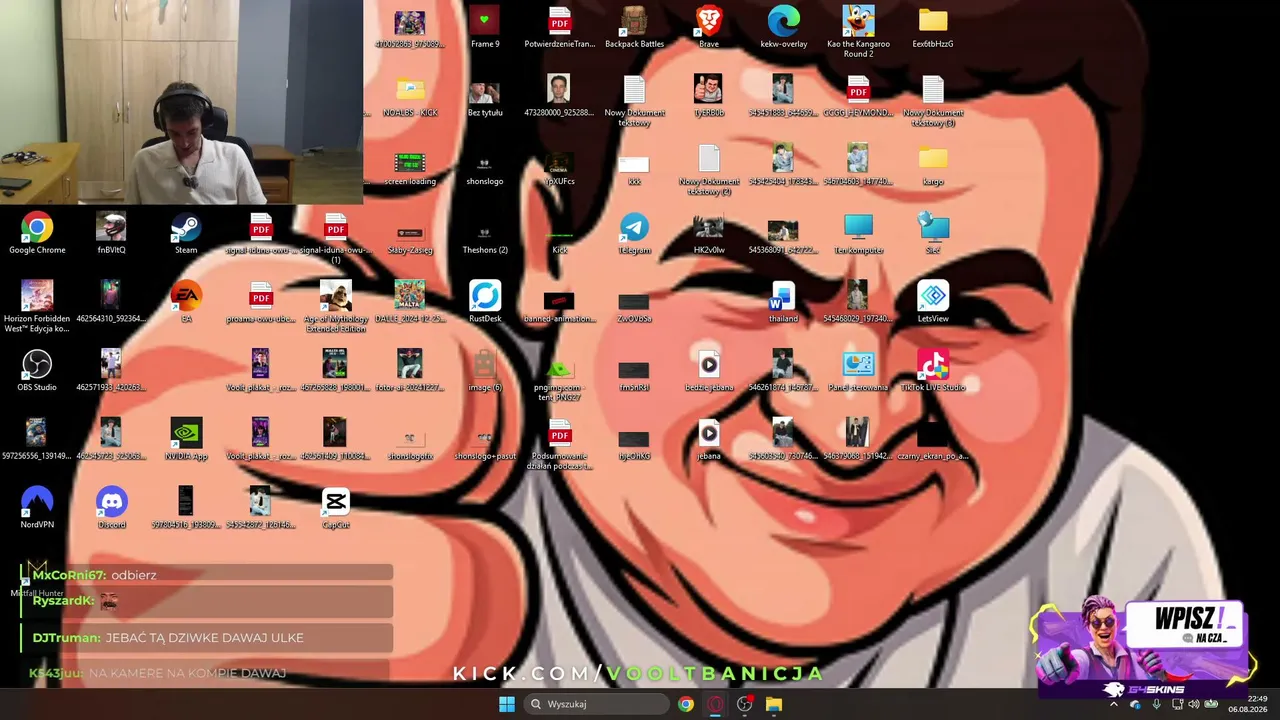Select Nowy Dokument tekstowy (2) file
Screen dimensions: 1280x720
tap(709, 171)
